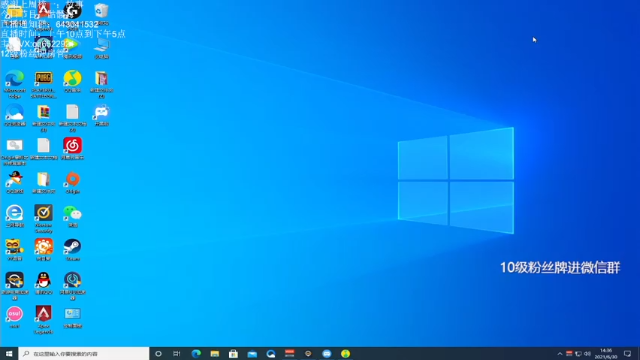Screen dimensions: 640x360
Task: Open the volume control tray icon
Action: [587, 353]
